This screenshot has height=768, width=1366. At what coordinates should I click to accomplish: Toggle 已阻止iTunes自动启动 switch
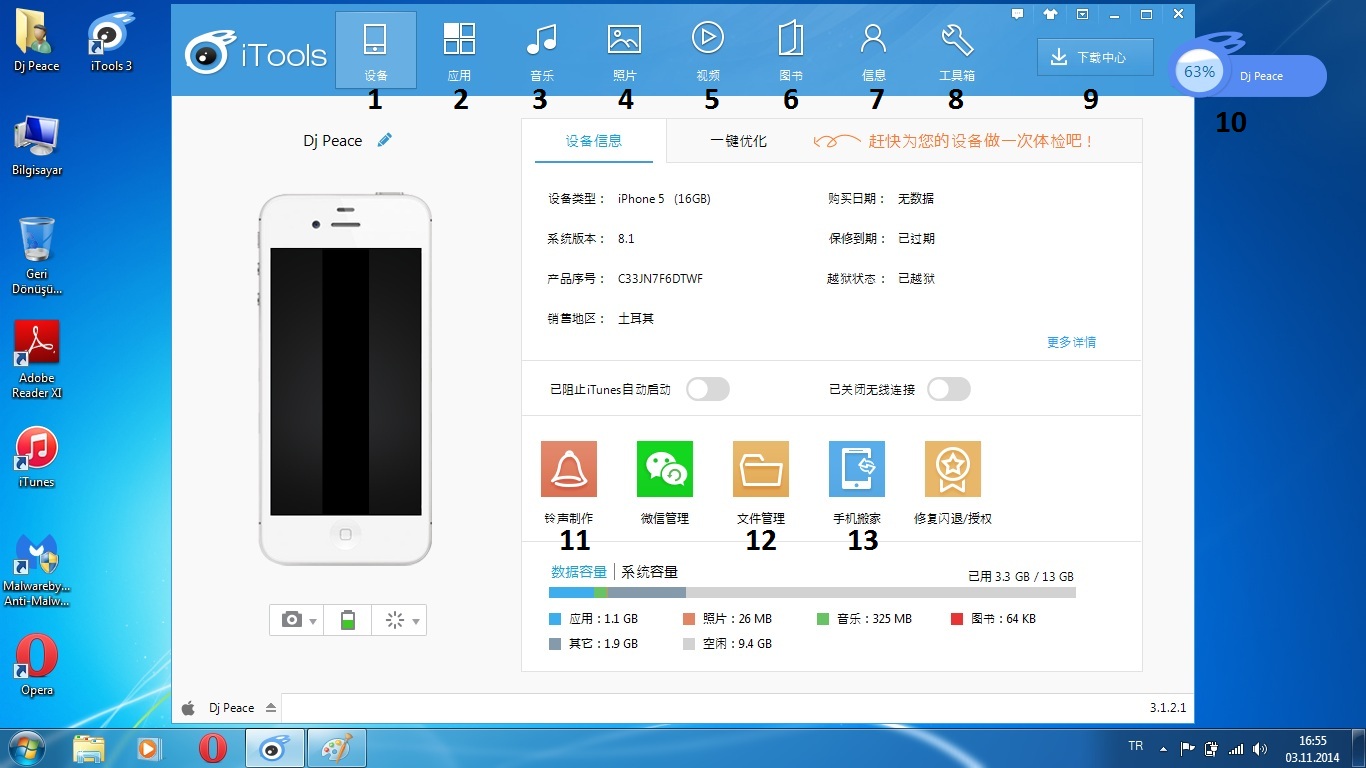[x=708, y=389]
